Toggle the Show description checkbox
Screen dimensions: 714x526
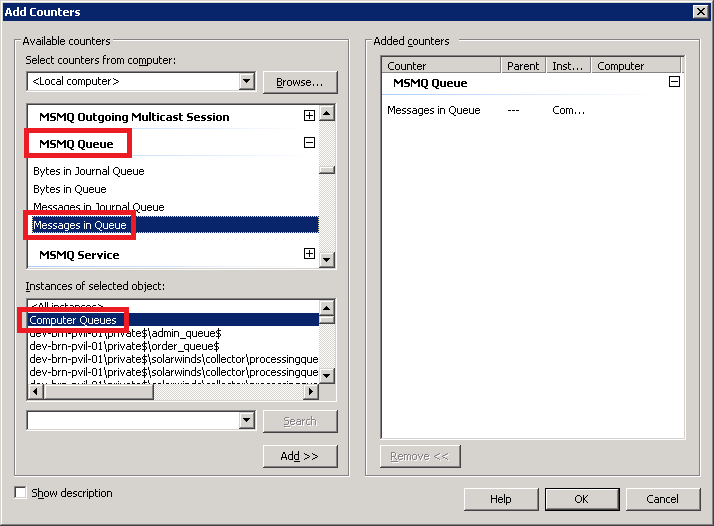click(x=20, y=492)
